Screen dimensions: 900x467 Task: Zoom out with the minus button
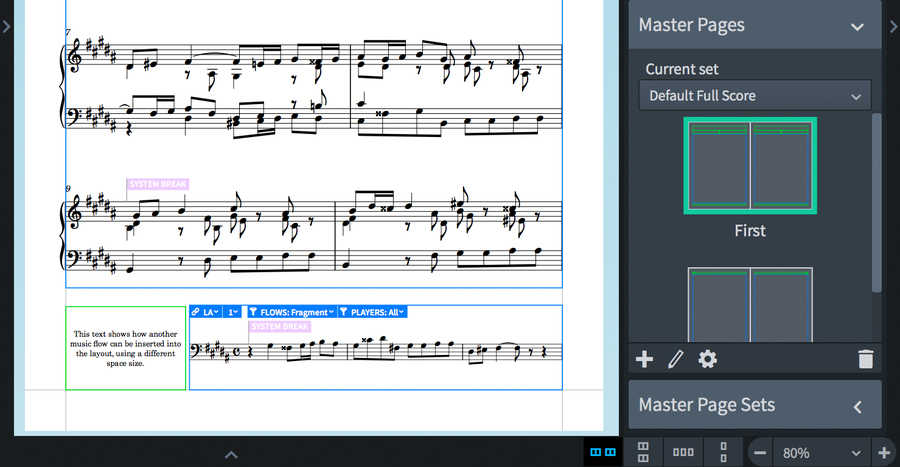760,453
